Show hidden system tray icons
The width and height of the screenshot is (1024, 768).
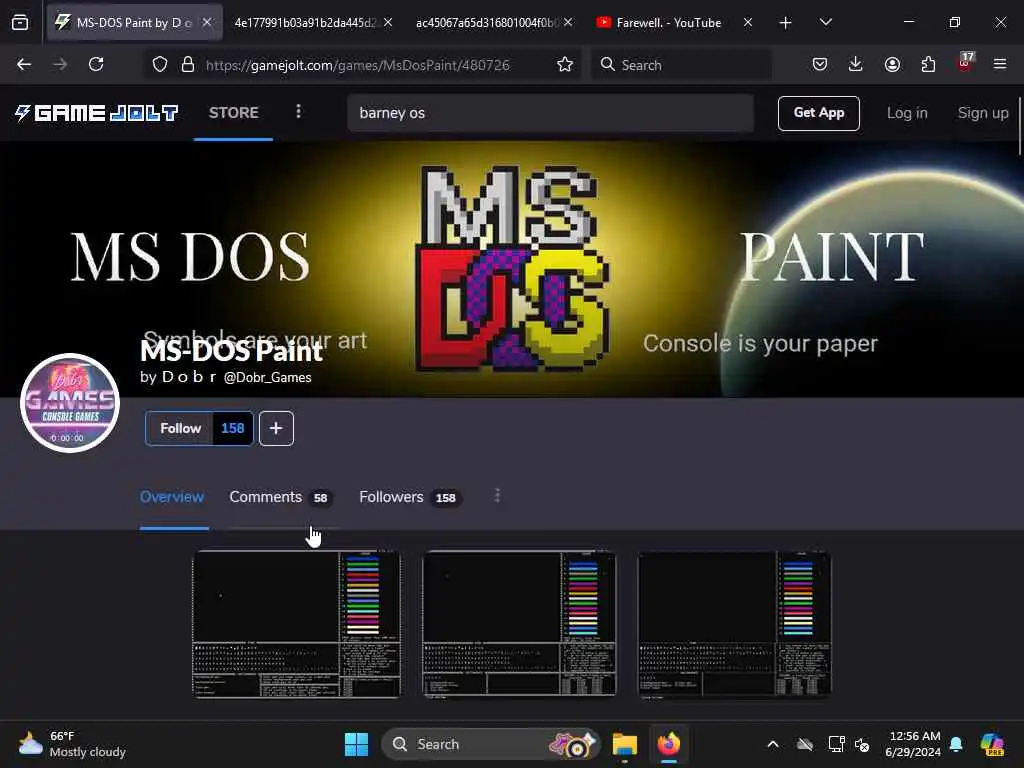773,744
